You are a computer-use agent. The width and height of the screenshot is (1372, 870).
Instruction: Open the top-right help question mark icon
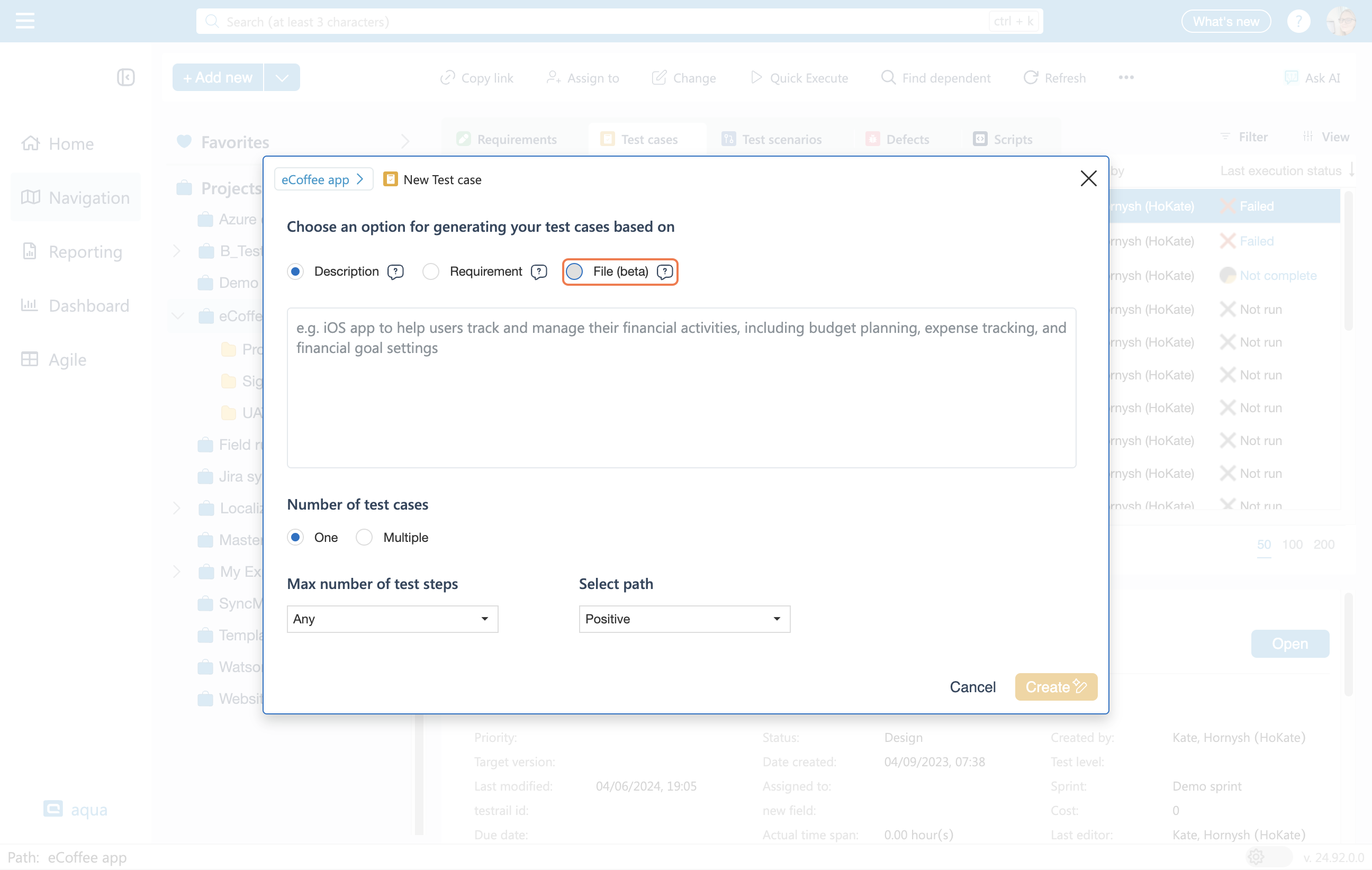[x=1298, y=22]
